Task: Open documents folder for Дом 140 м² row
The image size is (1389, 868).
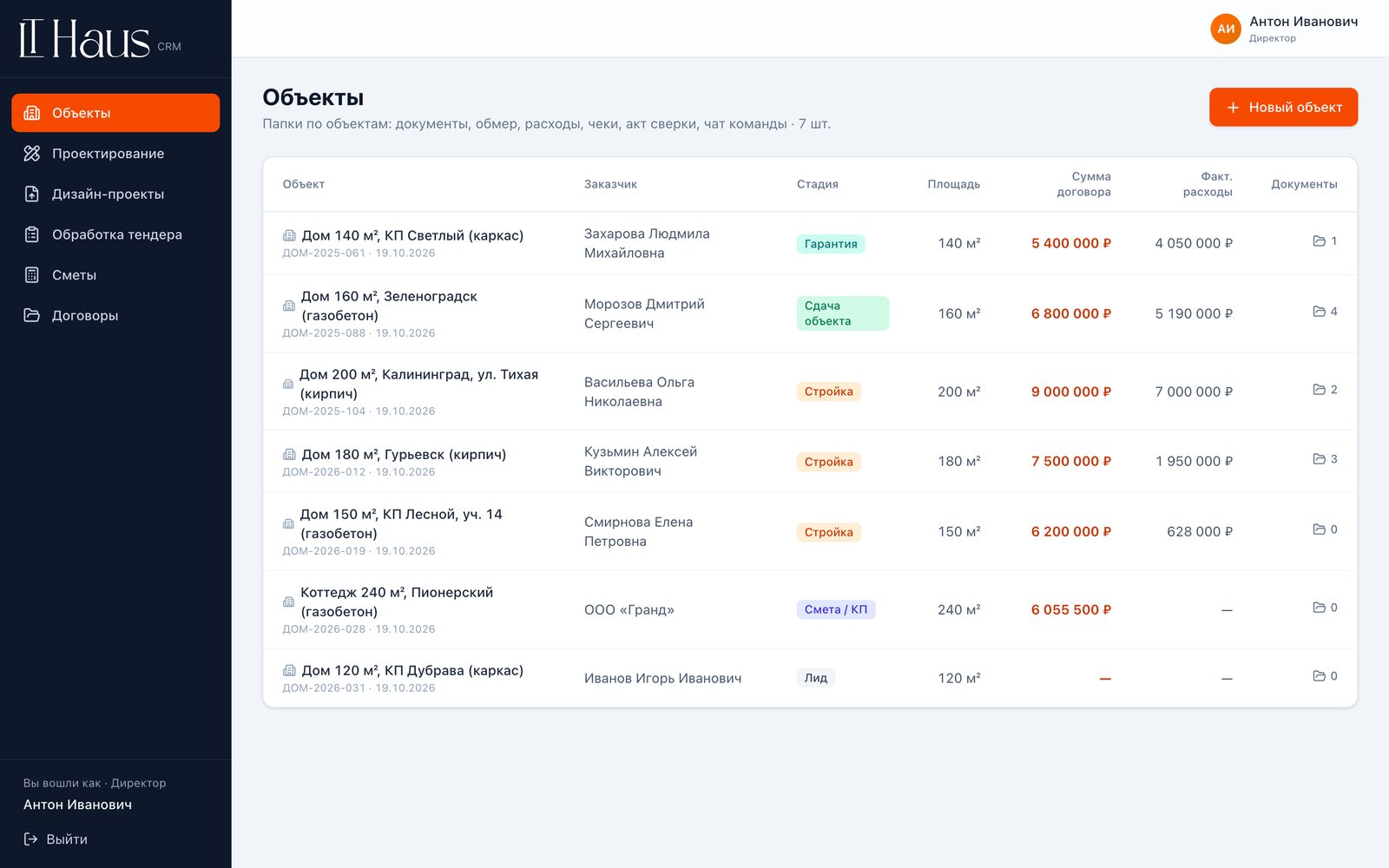Action: click(x=1325, y=241)
